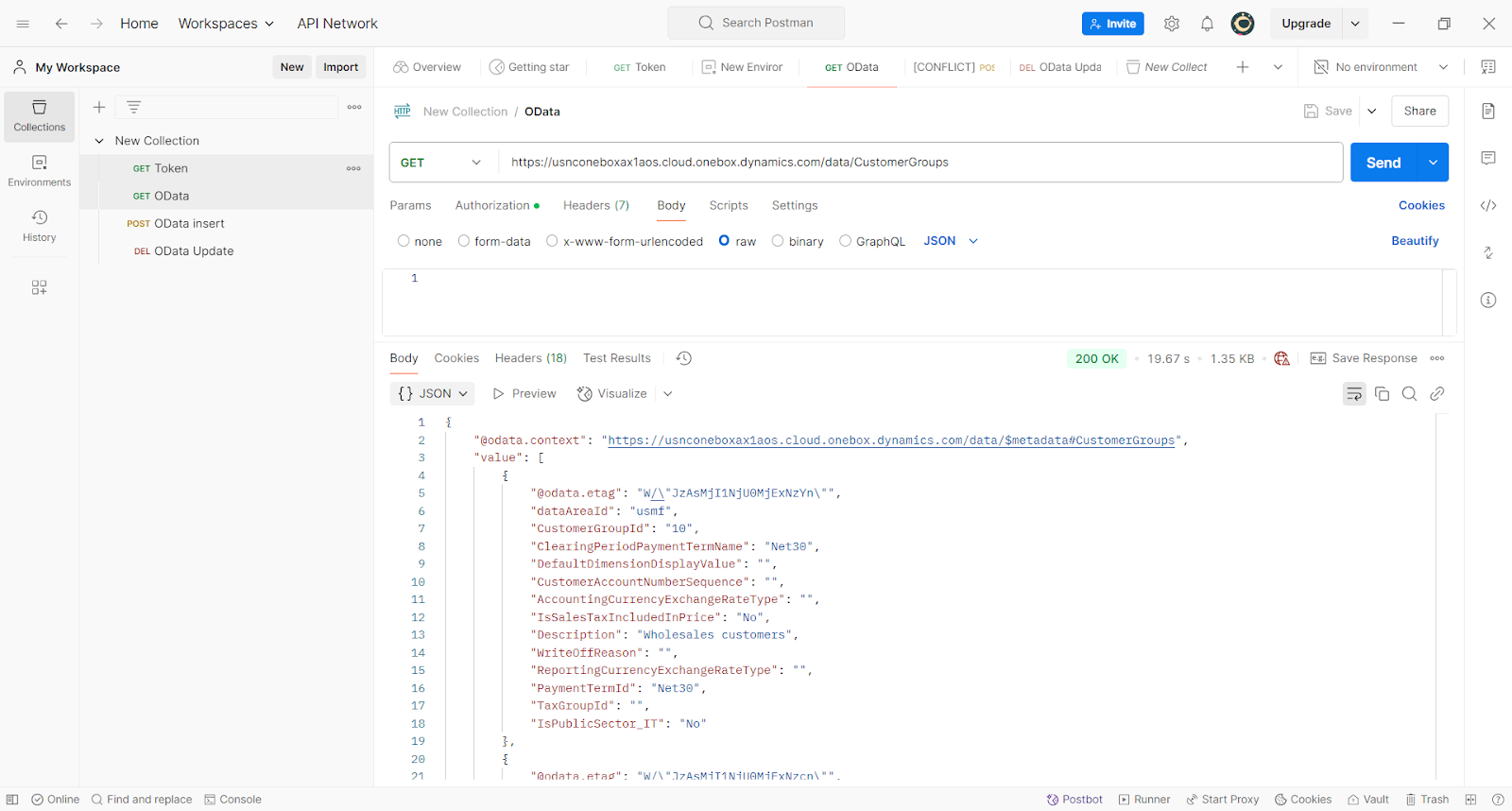Viewport: 1512px width, 811px height.
Task: Open the tabs overflow chevron
Action: click(1278, 67)
